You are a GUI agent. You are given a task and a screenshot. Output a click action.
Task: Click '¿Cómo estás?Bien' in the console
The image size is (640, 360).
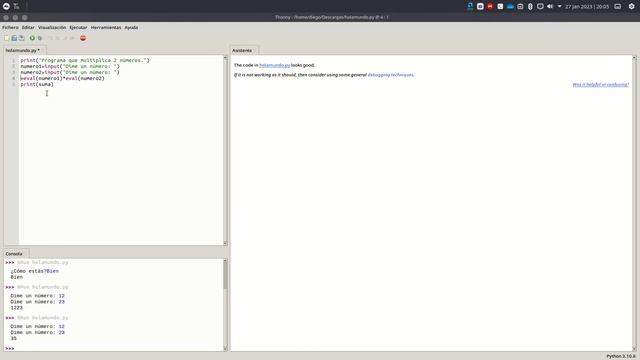(35, 271)
